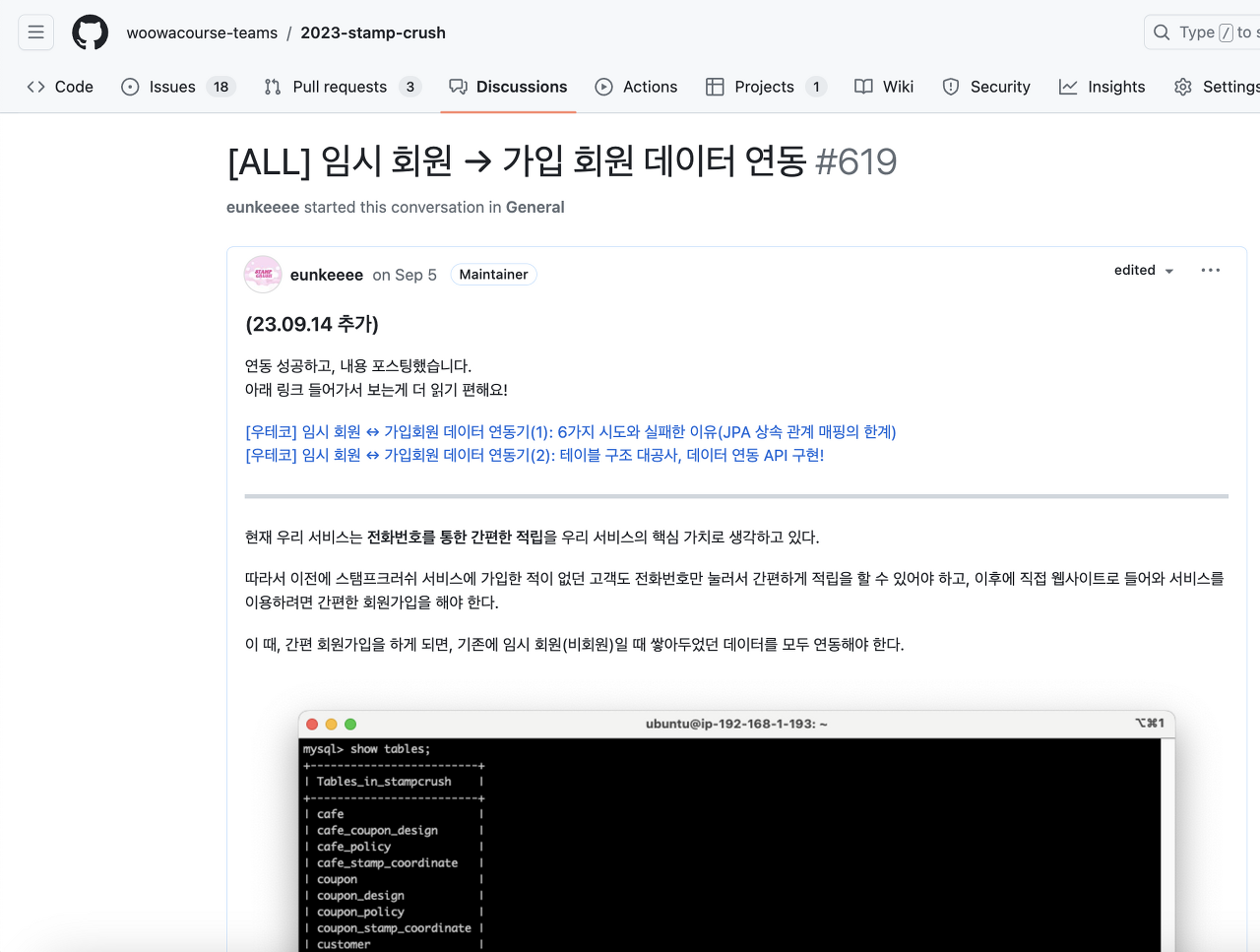
Task: Go to the Issues tab
Action: click(177, 87)
